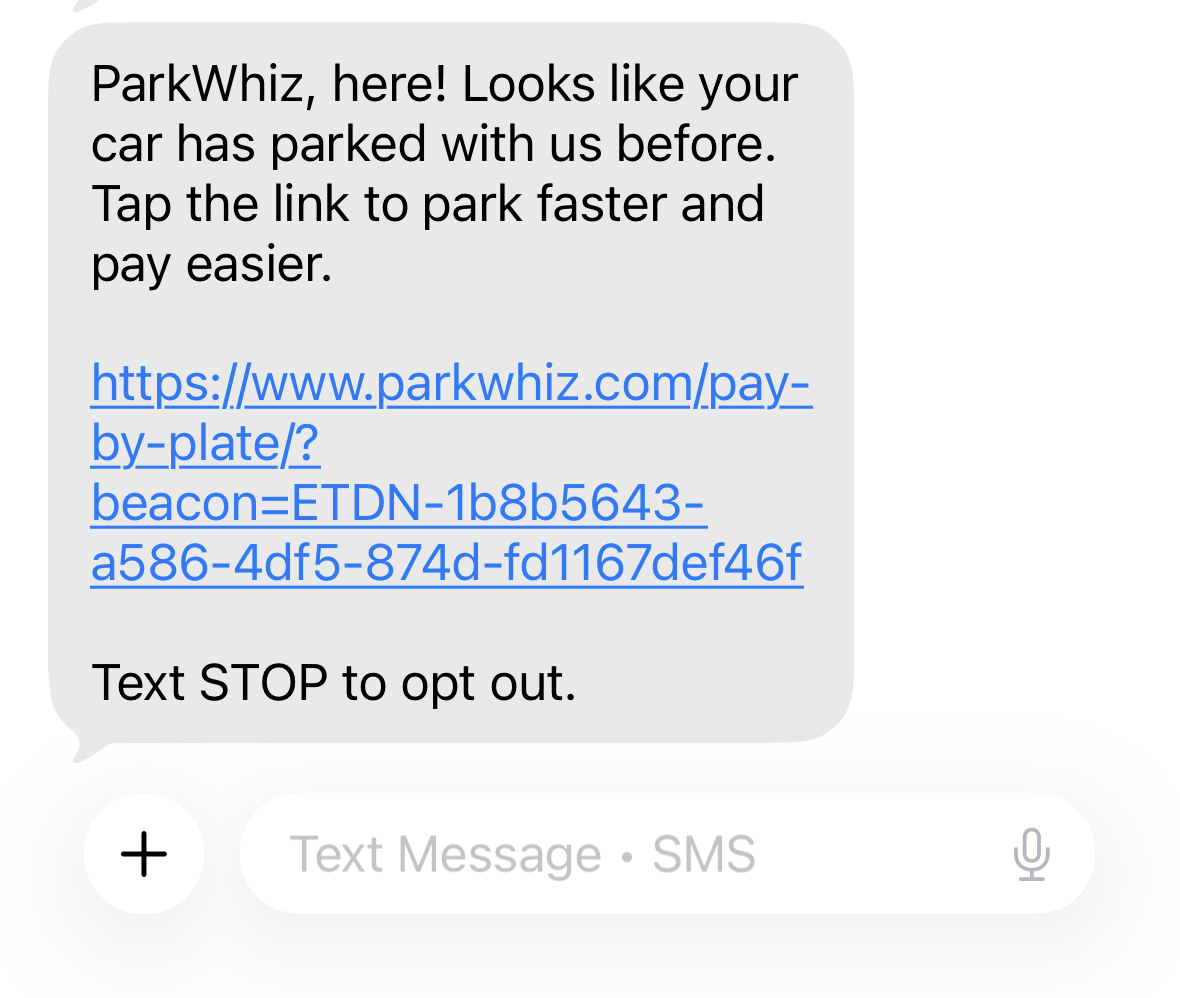Tap the 'https://www' portion of the URL
This screenshot has width=1180, height=998.
(x=232, y=382)
